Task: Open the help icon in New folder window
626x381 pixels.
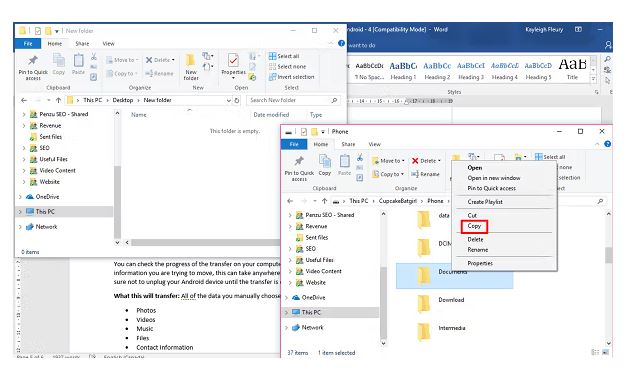Action: (x=341, y=43)
